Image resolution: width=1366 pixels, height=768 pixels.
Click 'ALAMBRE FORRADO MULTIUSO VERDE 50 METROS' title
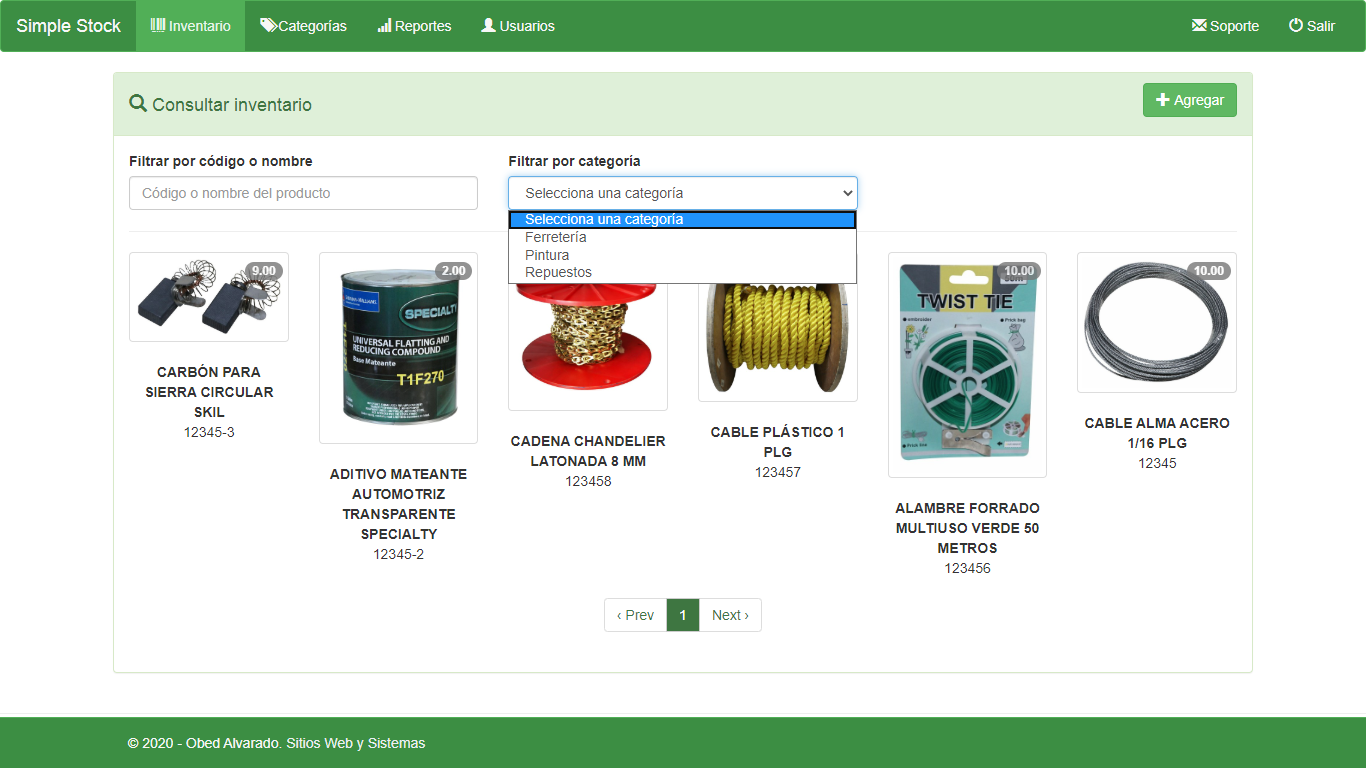coord(967,528)
